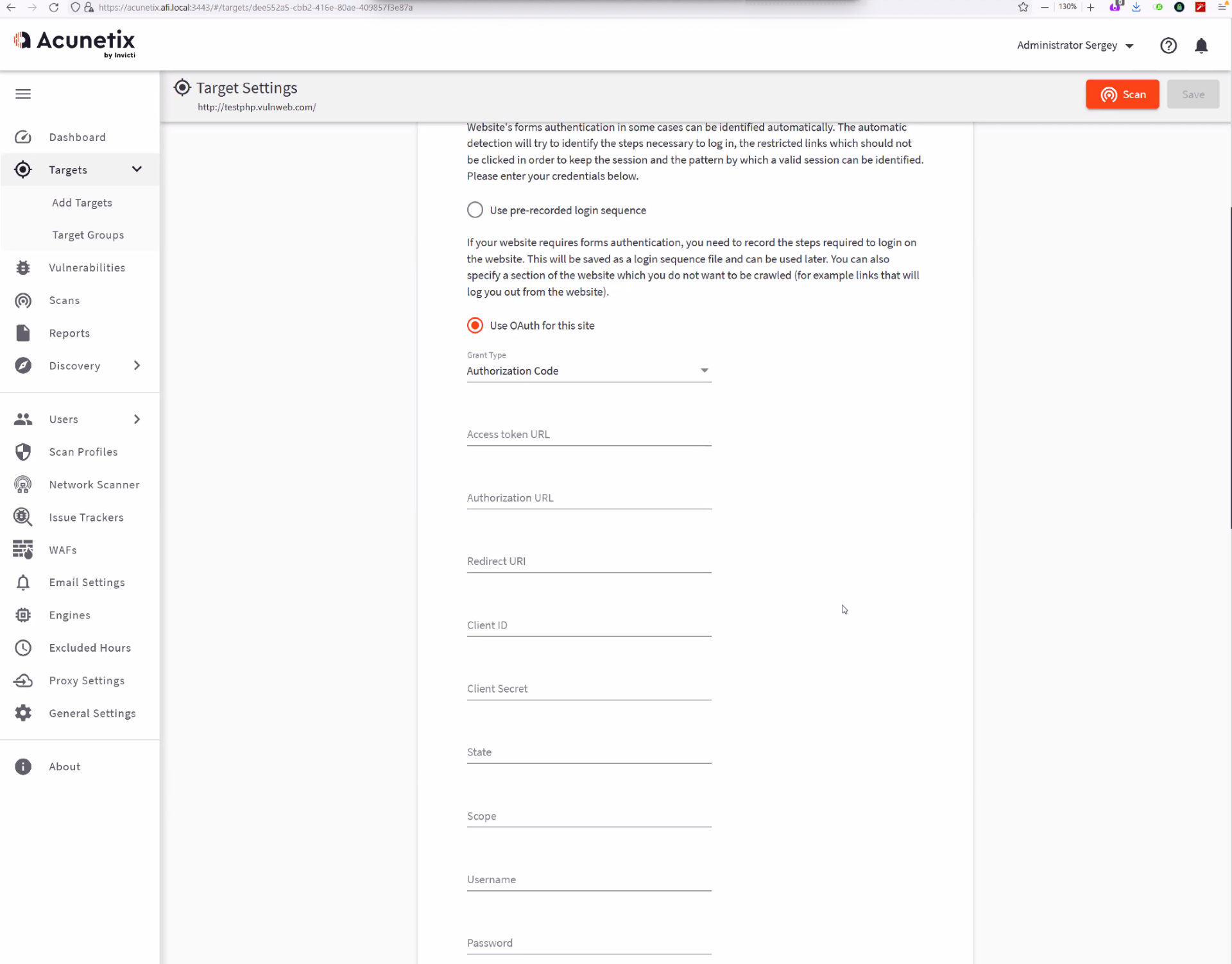The height and width of the screenshot is (964, 1232).
Task: Click the Access token URL field
Action: [588, 434]
